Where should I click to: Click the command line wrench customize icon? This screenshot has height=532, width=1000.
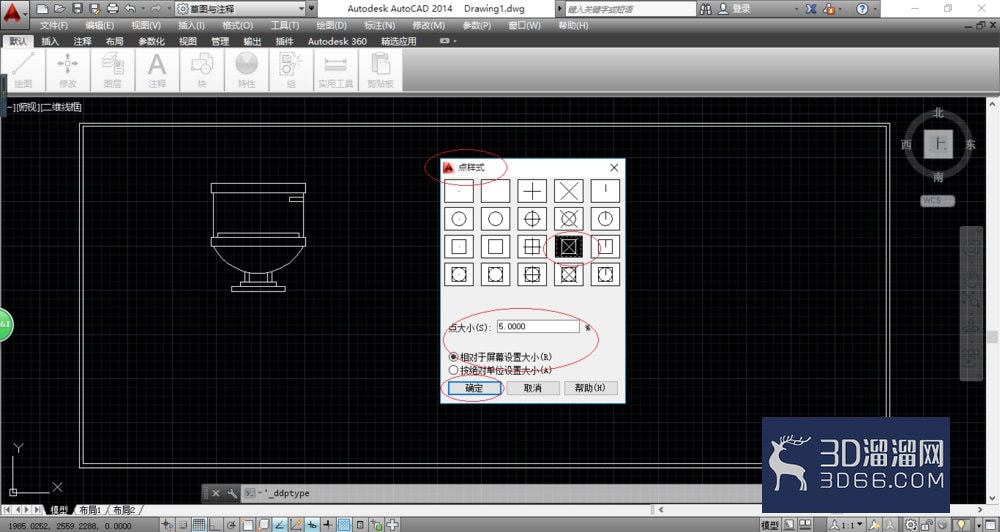232,493
